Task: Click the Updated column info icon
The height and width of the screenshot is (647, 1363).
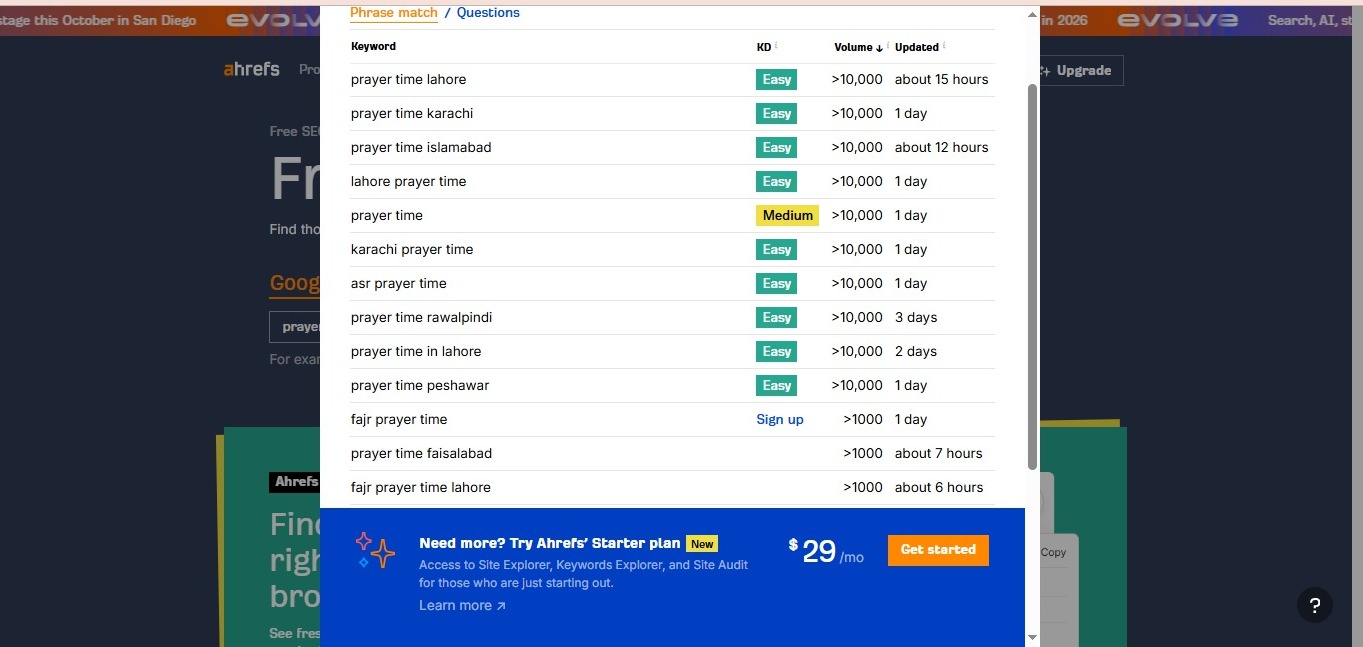Action: point(944,45)
